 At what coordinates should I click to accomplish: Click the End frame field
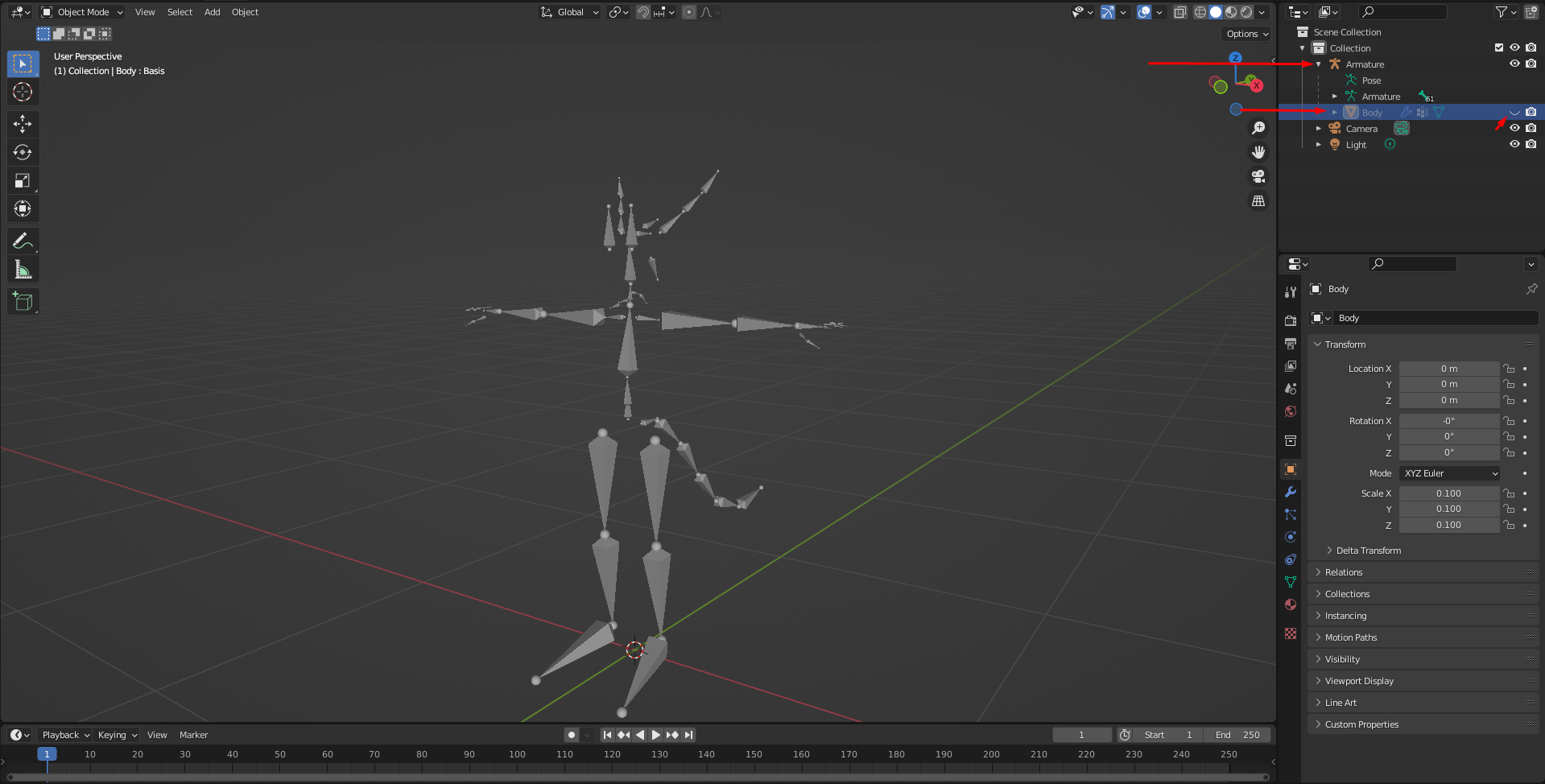(x=1237, y=735)
